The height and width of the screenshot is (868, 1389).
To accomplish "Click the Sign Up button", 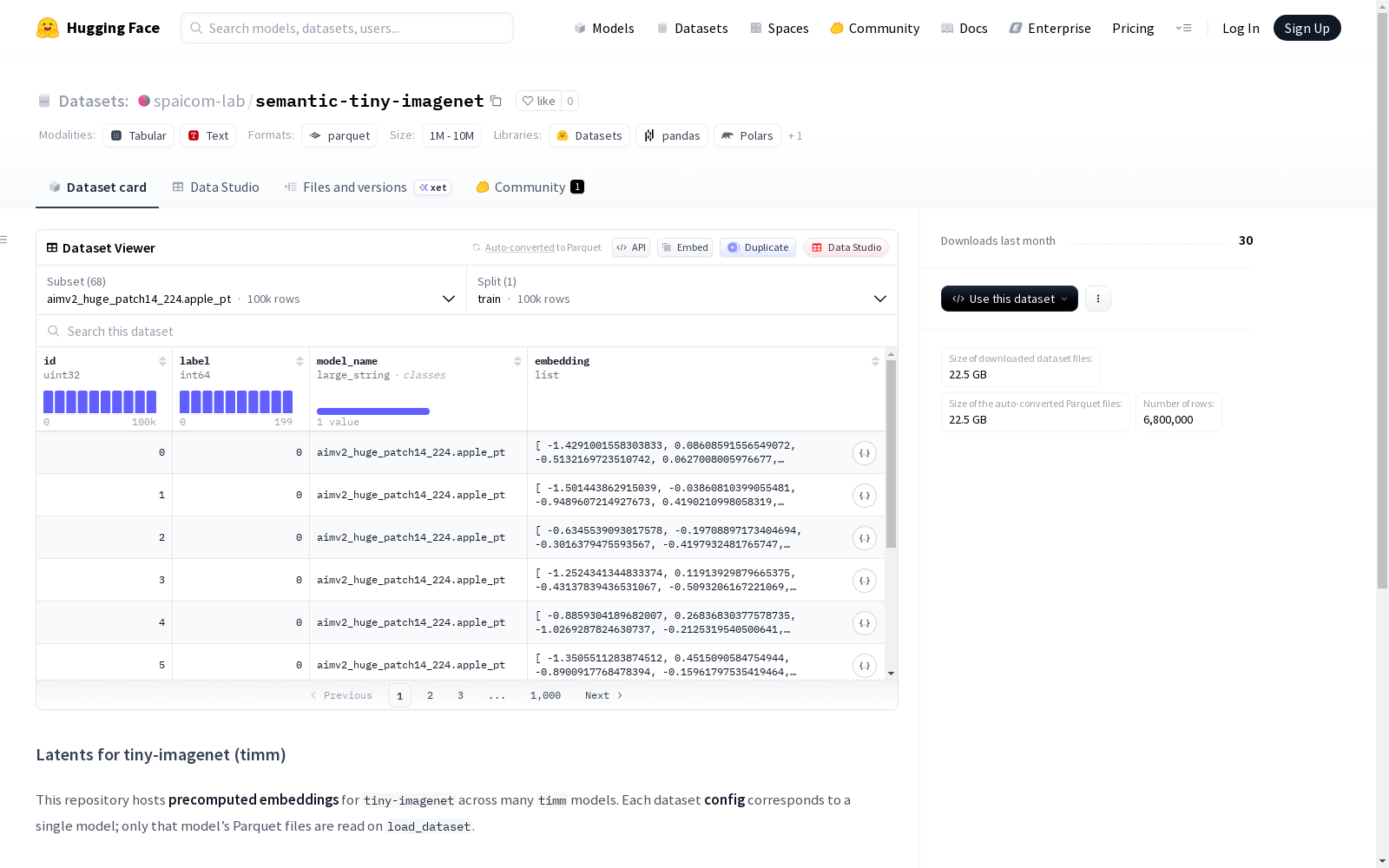I will 1307,28.
